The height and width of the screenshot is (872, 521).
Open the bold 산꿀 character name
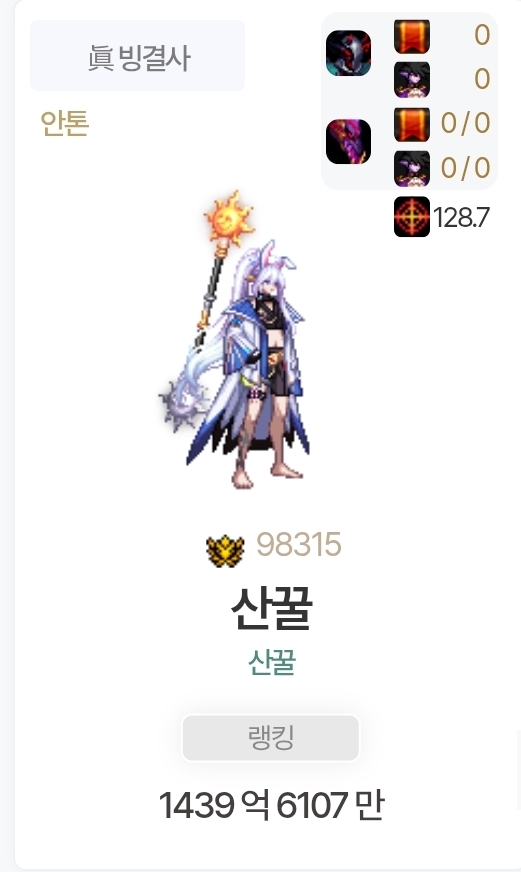click(272, 608)
